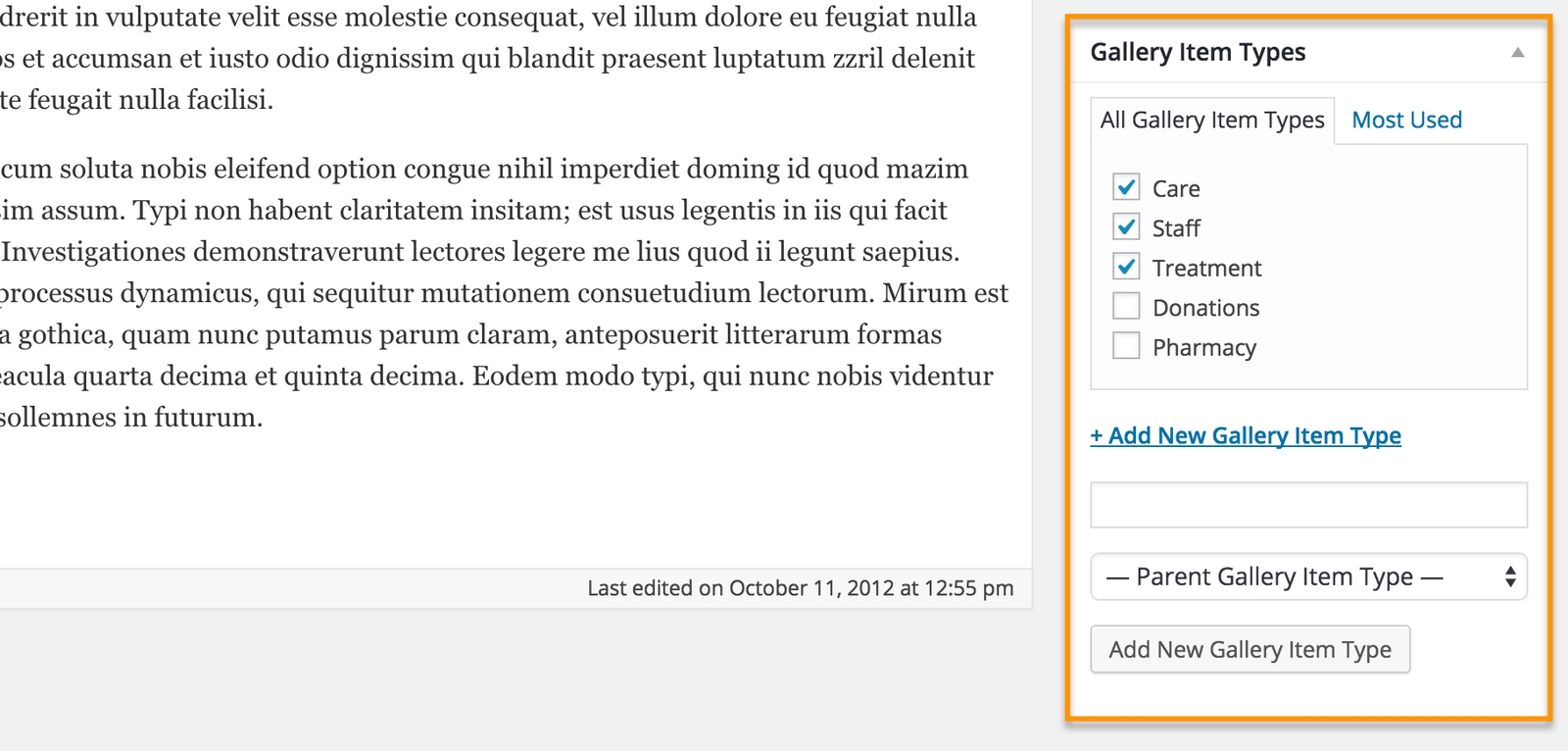
Task: Select the All Gallery Item Types tab
Action: tap(1212, 121)
